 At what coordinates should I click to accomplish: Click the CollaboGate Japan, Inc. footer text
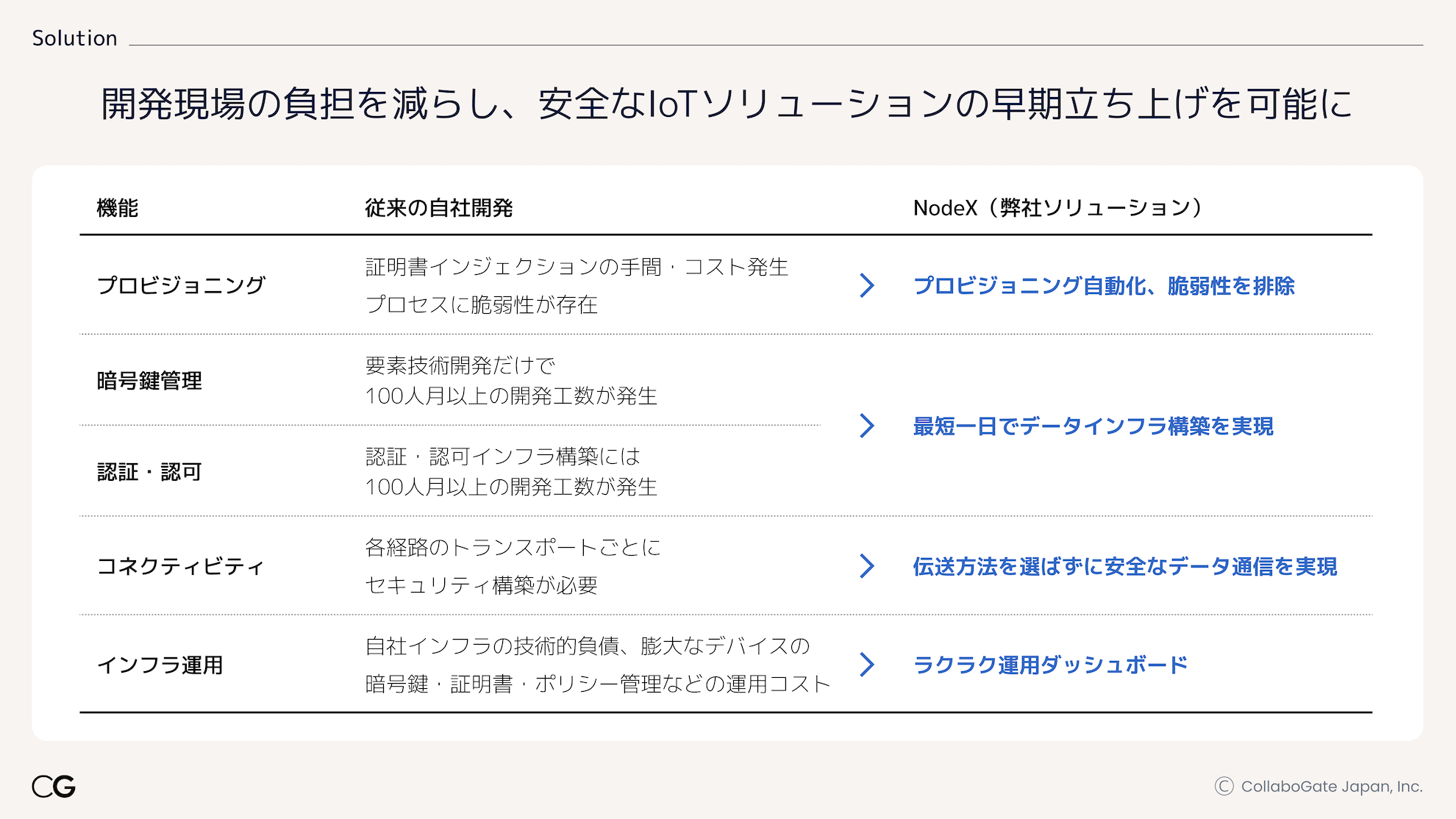coord(1331,786)
